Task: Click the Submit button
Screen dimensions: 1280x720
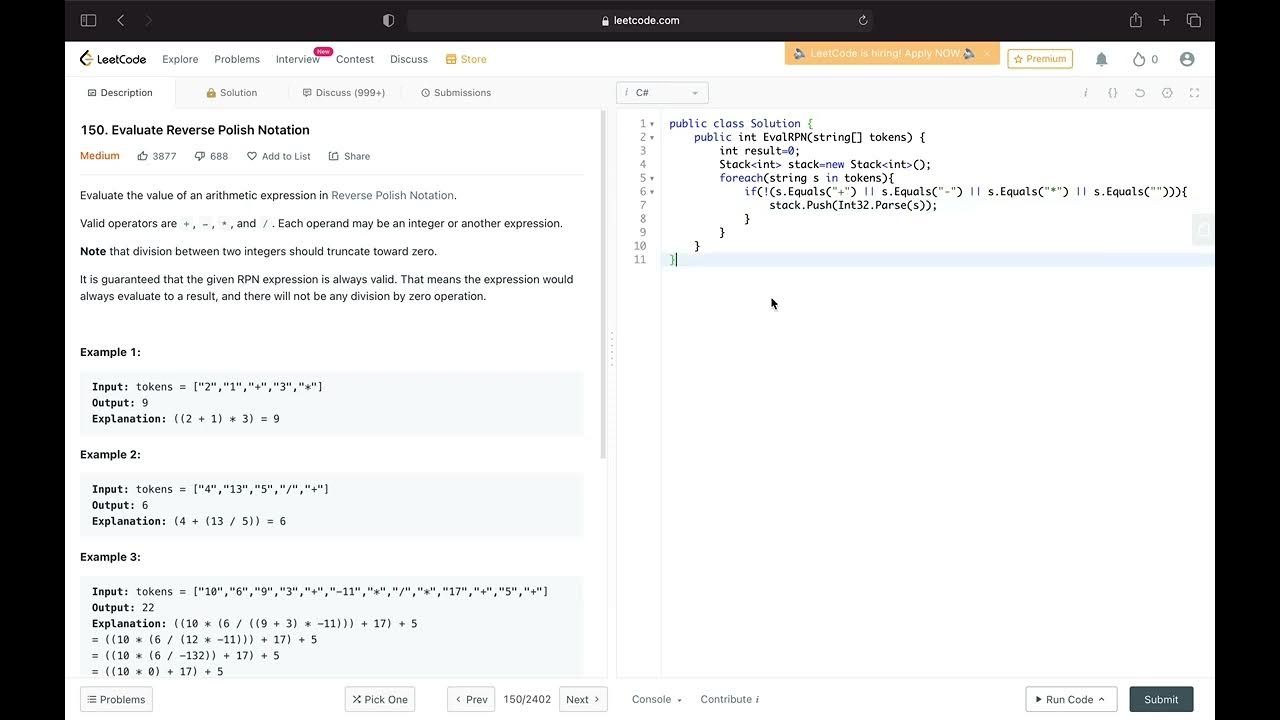Action: [1161, 699]
